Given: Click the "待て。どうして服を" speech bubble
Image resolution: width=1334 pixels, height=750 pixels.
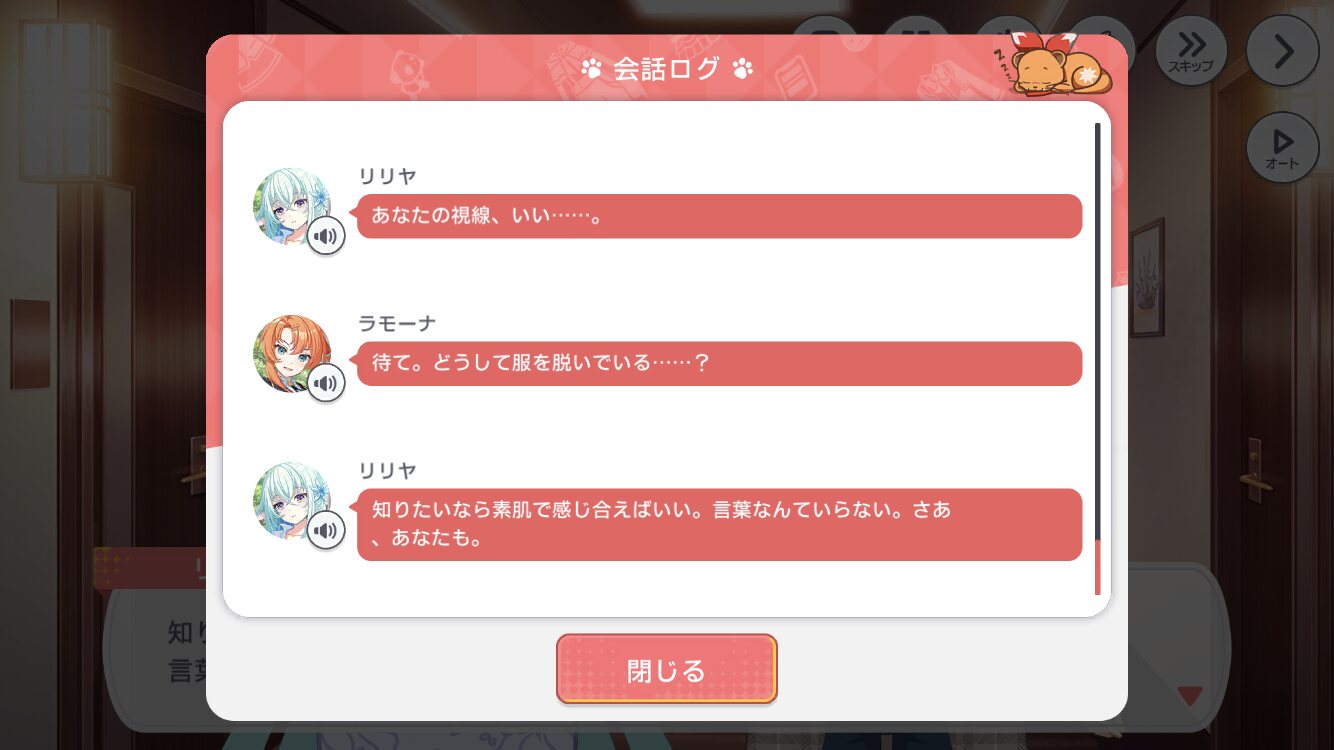Looking at the screenshot, I should [719, 364].
